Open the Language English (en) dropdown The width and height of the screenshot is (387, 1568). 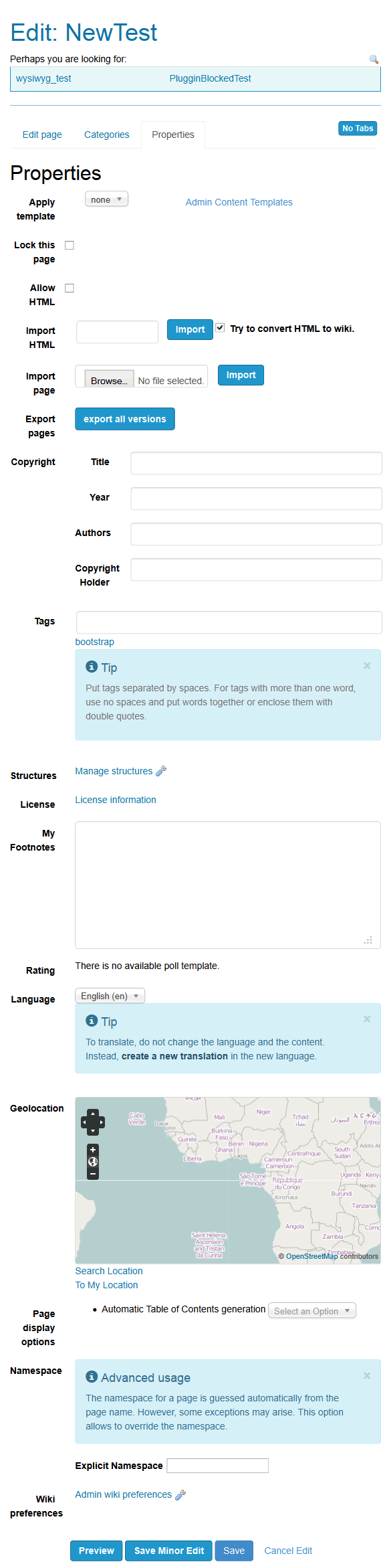(110, 996)
